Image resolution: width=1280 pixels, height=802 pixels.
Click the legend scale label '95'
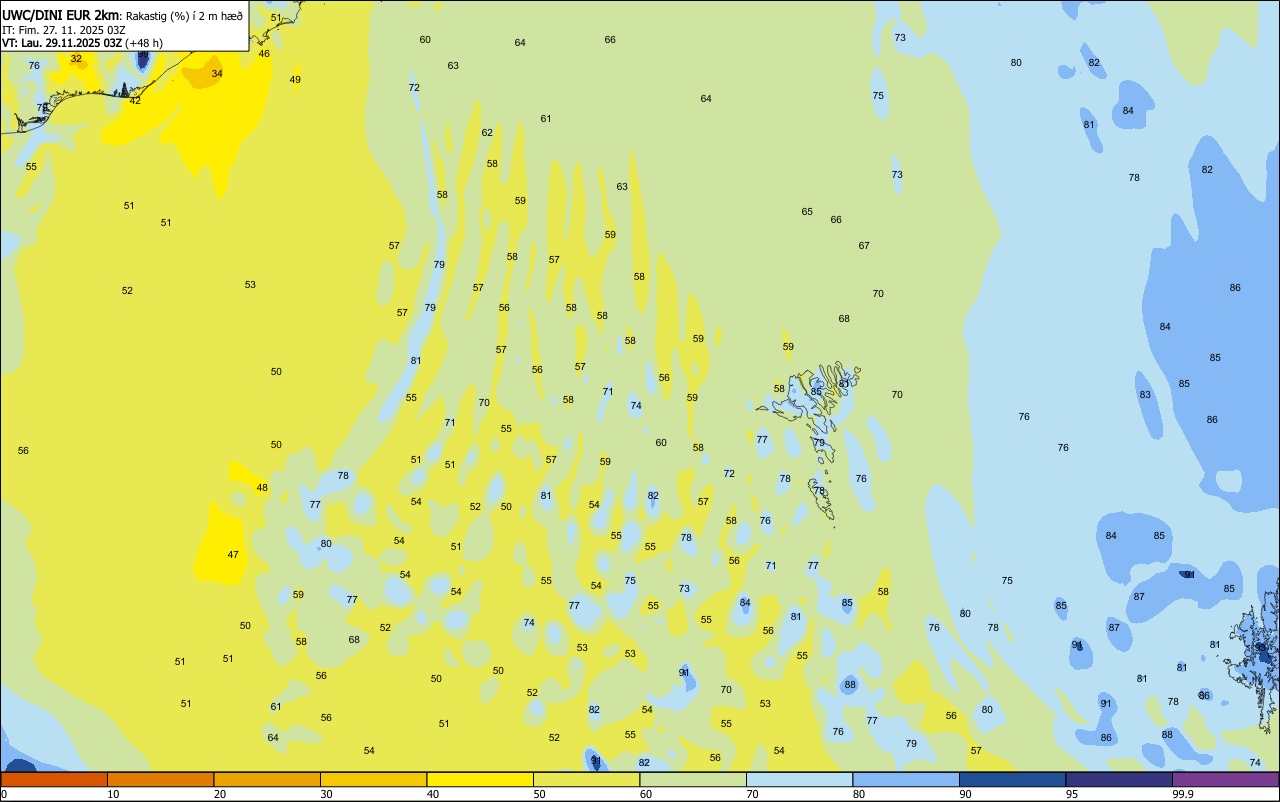point(1071,794)
